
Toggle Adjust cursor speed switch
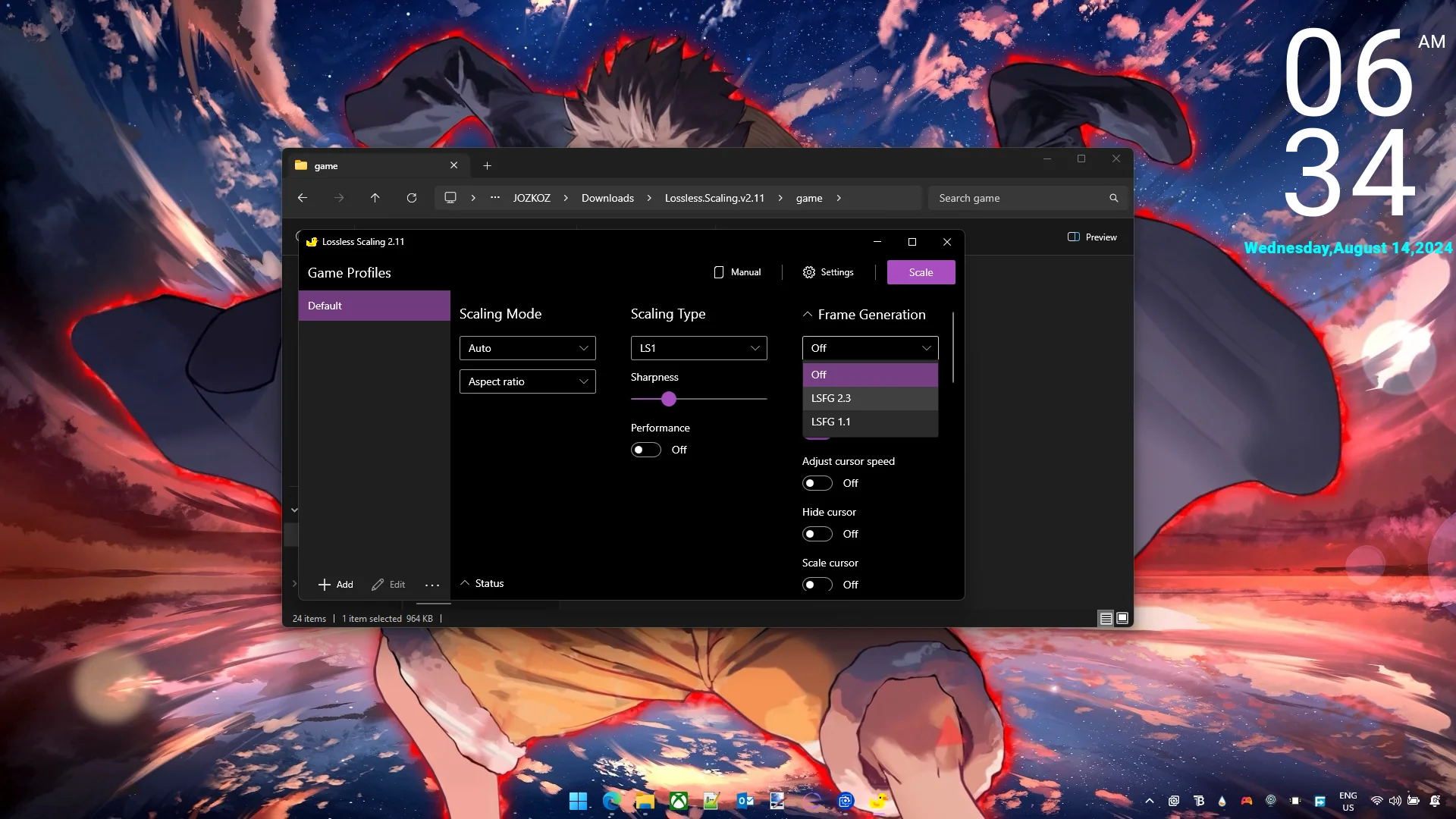tap(817, 483)
